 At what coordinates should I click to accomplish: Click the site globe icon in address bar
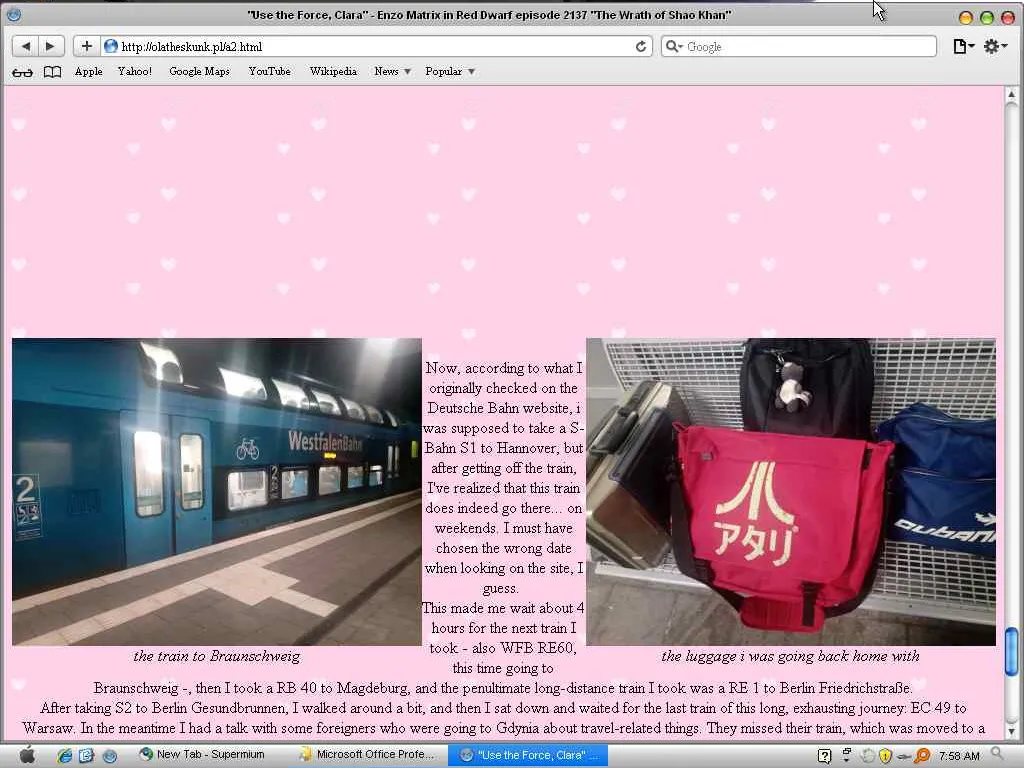click(x=111, y=46)
